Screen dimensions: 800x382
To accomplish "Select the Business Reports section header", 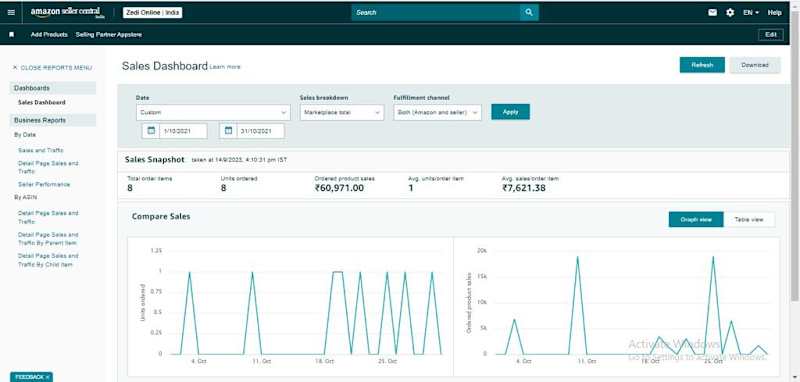I will point(53,120).
